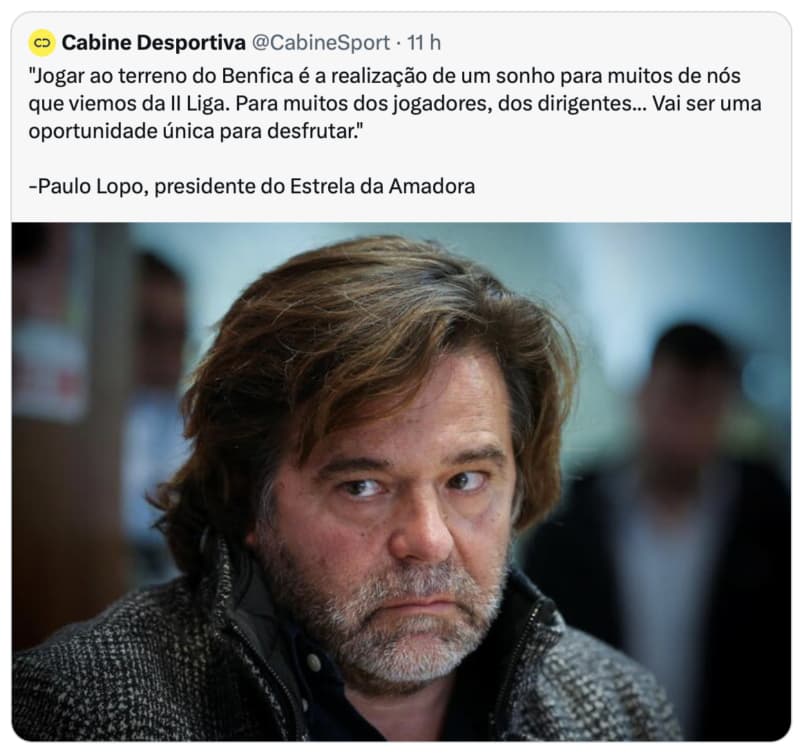This screenshot has height=754, width=800.
Task: Open the Cabine Desportiva yellow avatar icon
Action: pyautogui.click(x=42, y=42)
